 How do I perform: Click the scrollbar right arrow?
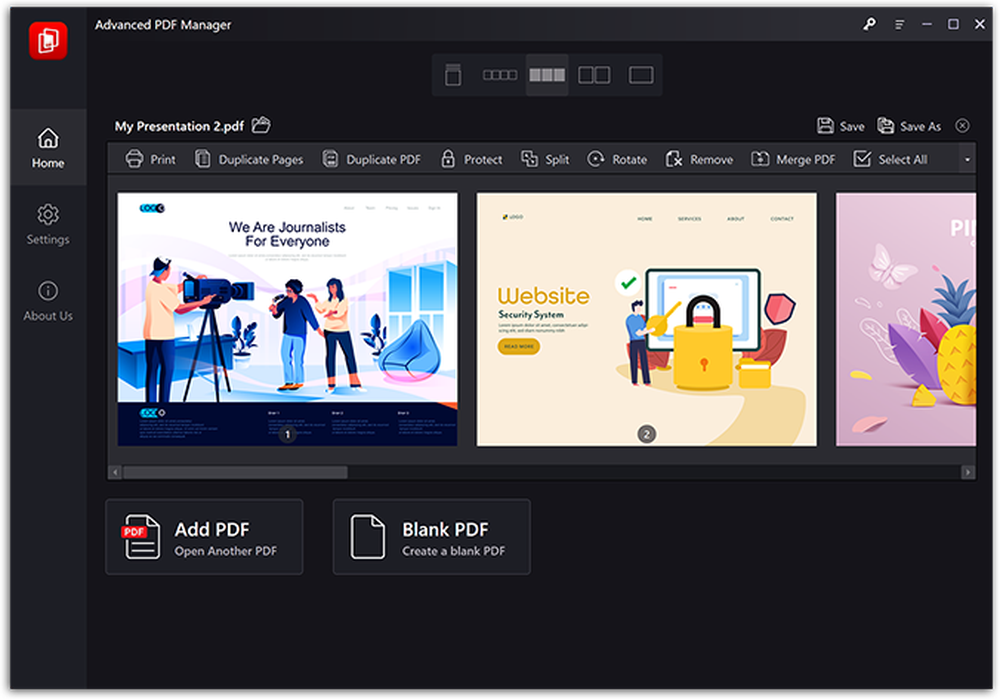(967, 473)
